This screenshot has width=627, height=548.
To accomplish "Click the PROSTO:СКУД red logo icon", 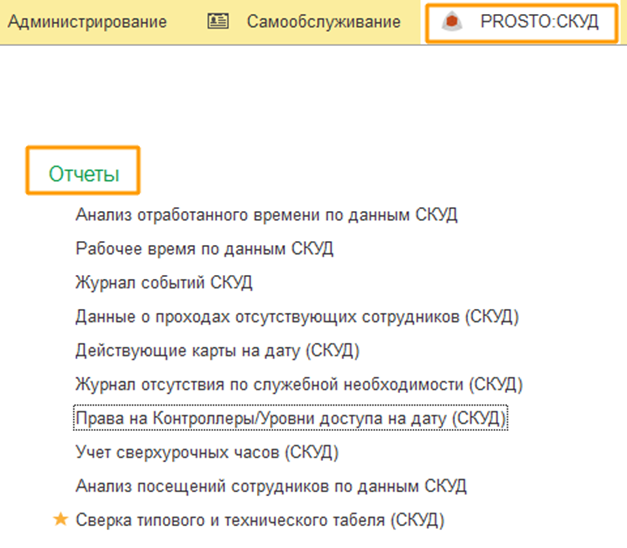I will (x=452, y=22).
